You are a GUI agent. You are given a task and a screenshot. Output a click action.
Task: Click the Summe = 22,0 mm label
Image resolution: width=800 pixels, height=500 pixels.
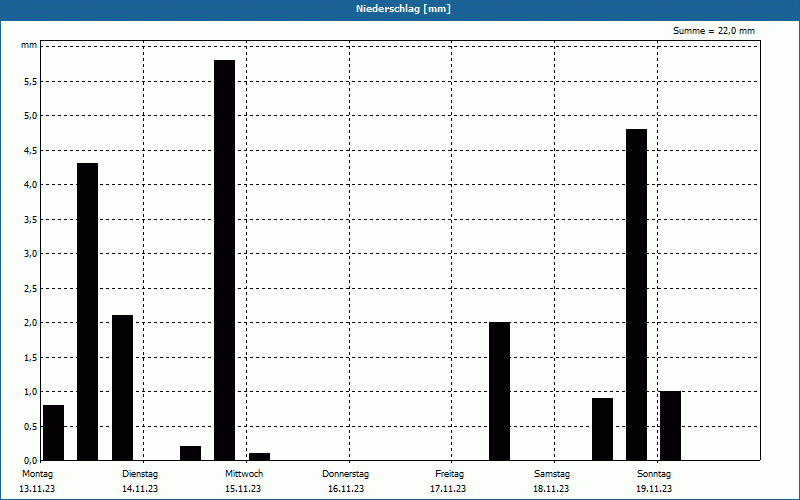click(713, 31)
